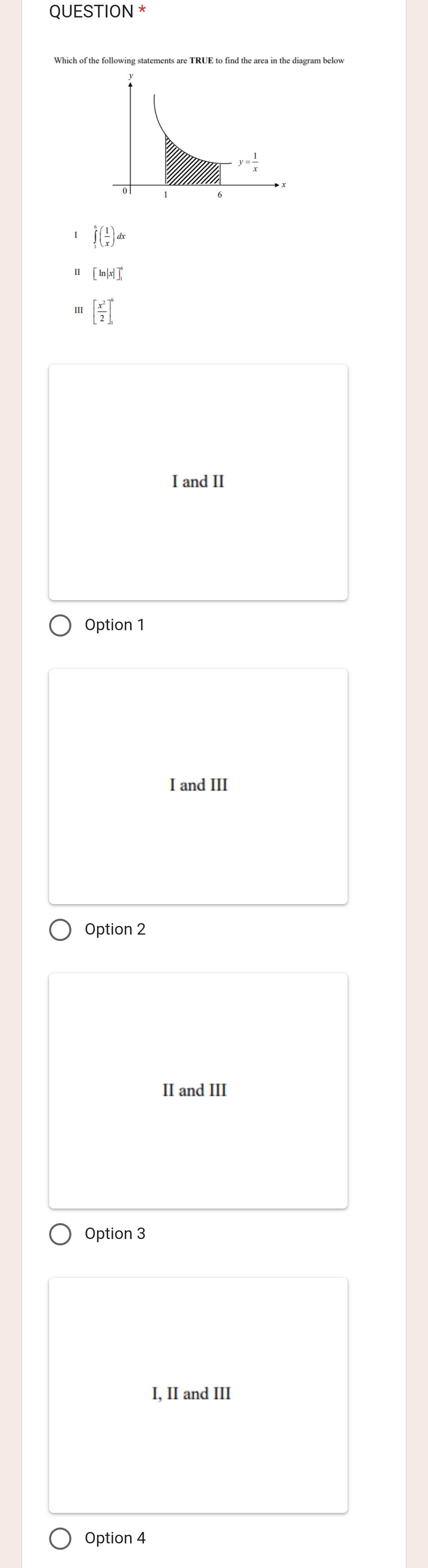The image size is (428, 1568).
Task: Click the QUESTION heading text
Action: point(91,11)
